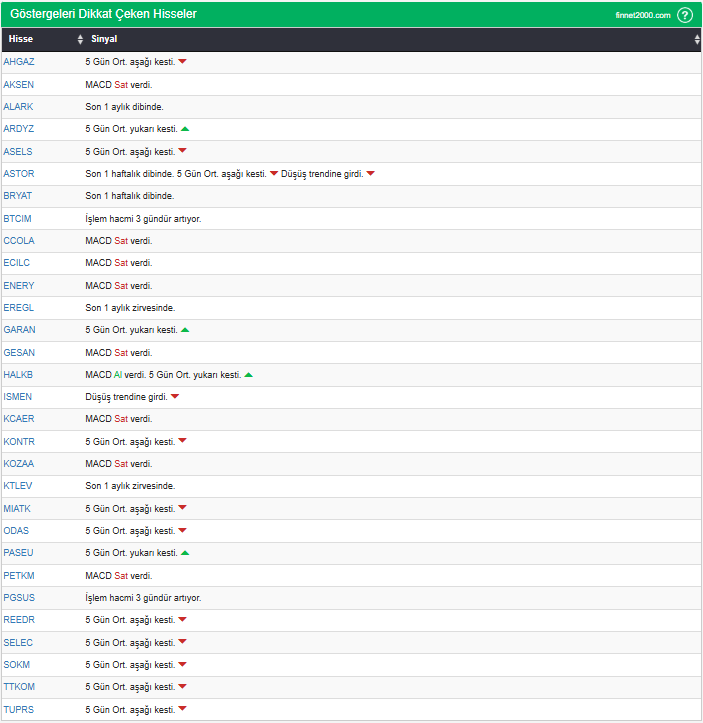Select the PGSUS ticker link
The image size is (703, 723).
(18, 598)
